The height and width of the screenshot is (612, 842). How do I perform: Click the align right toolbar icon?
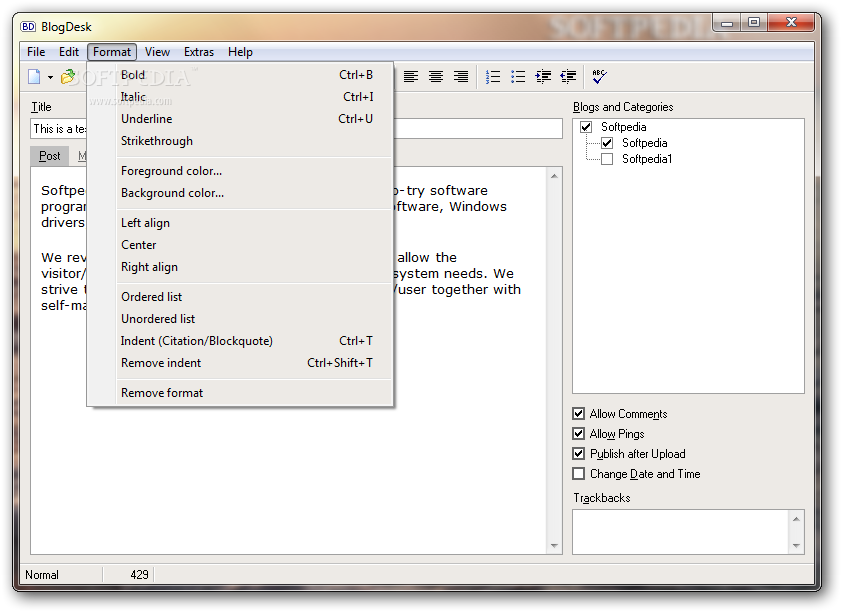[x=461, y=77]
